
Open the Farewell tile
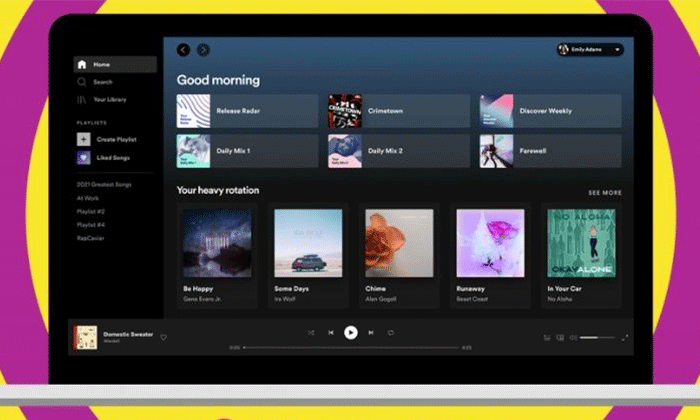pos(550,151)
